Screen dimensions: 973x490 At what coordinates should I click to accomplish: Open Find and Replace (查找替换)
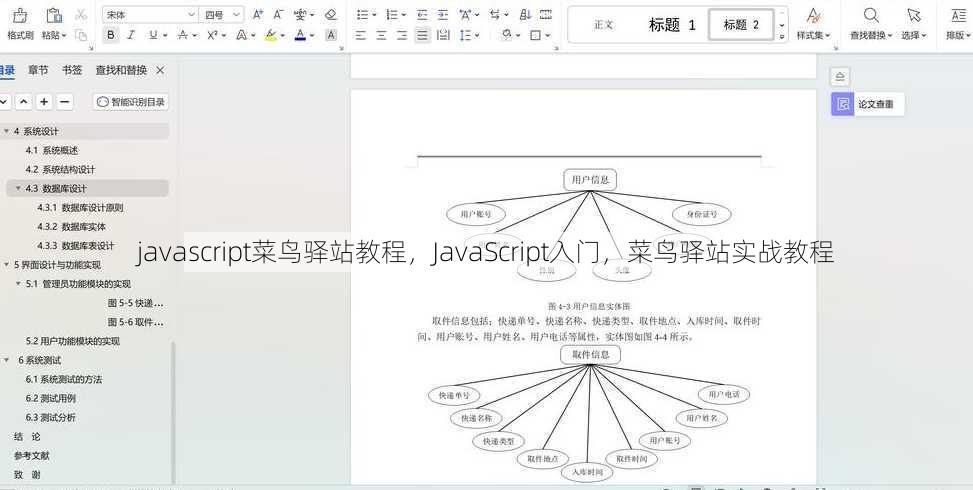(x=871, y=24)
